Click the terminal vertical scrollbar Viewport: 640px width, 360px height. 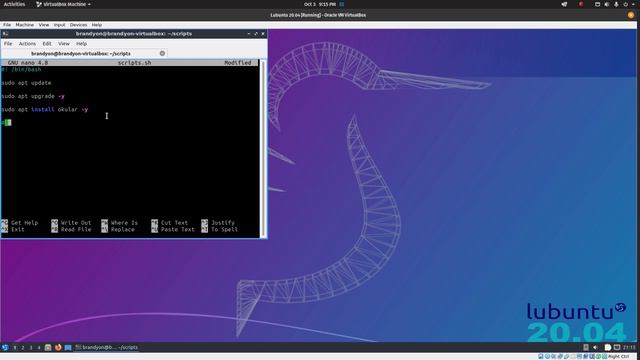point(263,148)
